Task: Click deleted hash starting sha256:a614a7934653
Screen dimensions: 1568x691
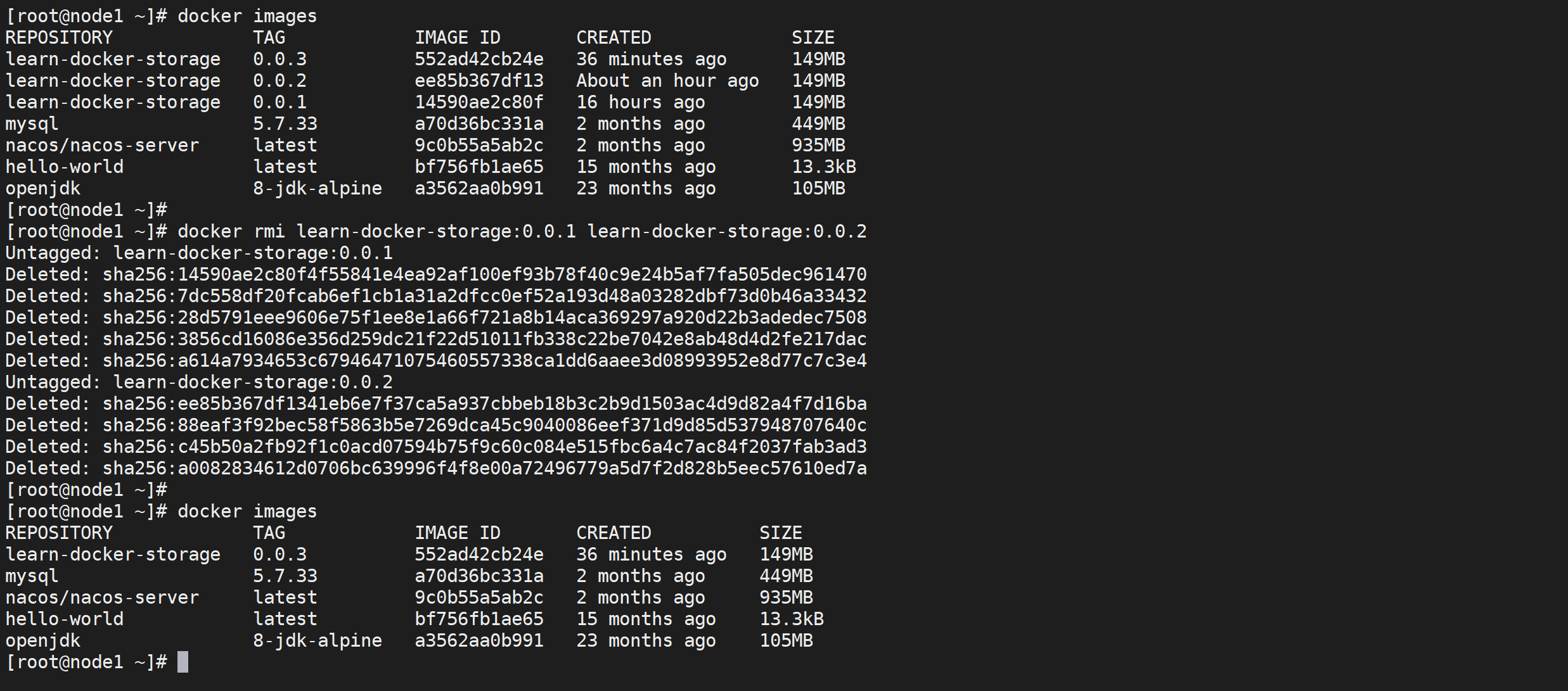Action: (484, 360)
